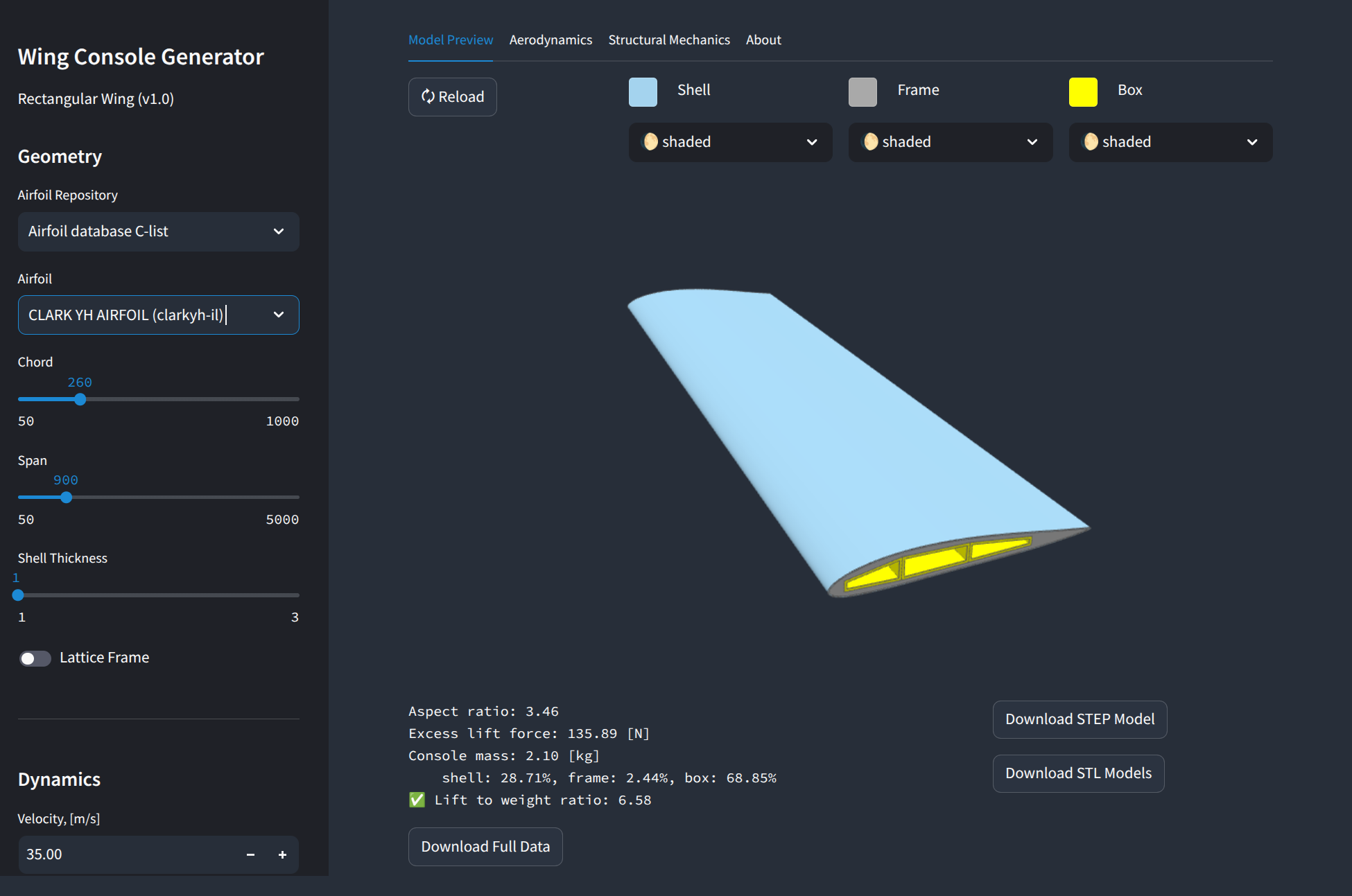This screenshot has height=896, width=1352.
Task: Open the Frame shaded rendering dropdown
Action: pos(951,142)
